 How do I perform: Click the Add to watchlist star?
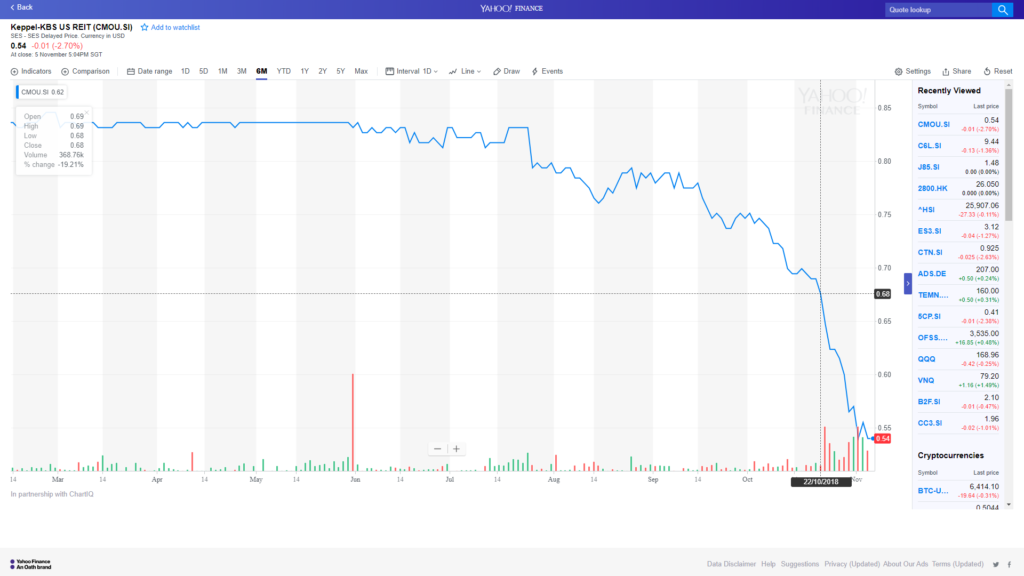[x=144, y=27]
